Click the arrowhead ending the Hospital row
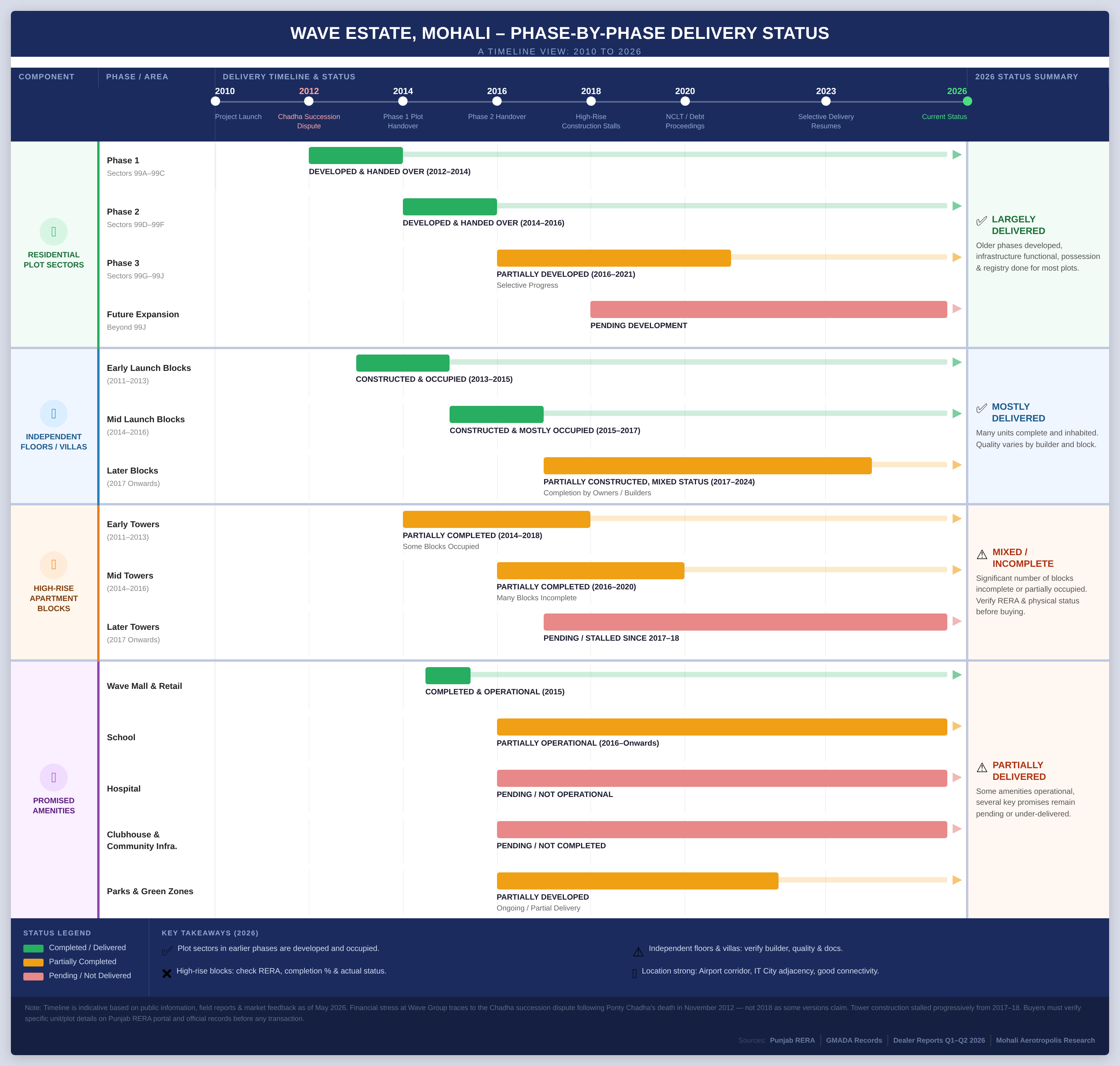The image size is (1120, 1066). pyautogui.click(x=957, y=777)
